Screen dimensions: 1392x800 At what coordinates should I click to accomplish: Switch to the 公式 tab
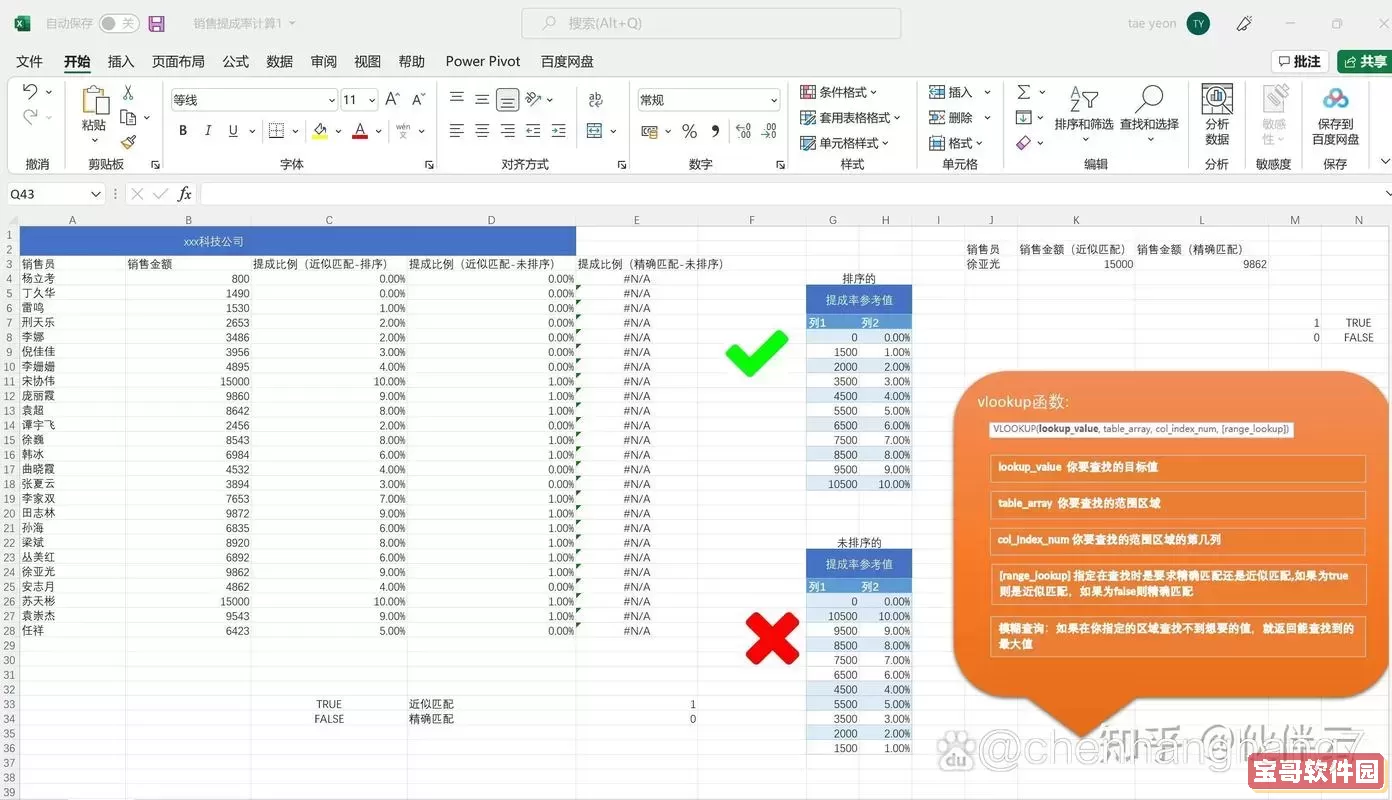pos(236,61)
